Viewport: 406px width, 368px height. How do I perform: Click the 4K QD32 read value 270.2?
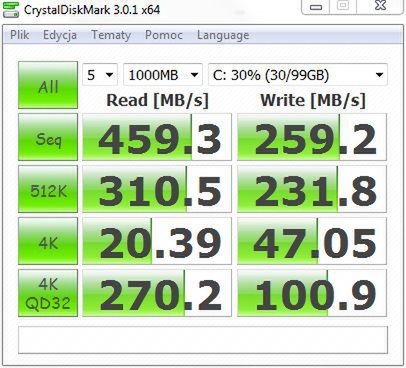[157, 293]
